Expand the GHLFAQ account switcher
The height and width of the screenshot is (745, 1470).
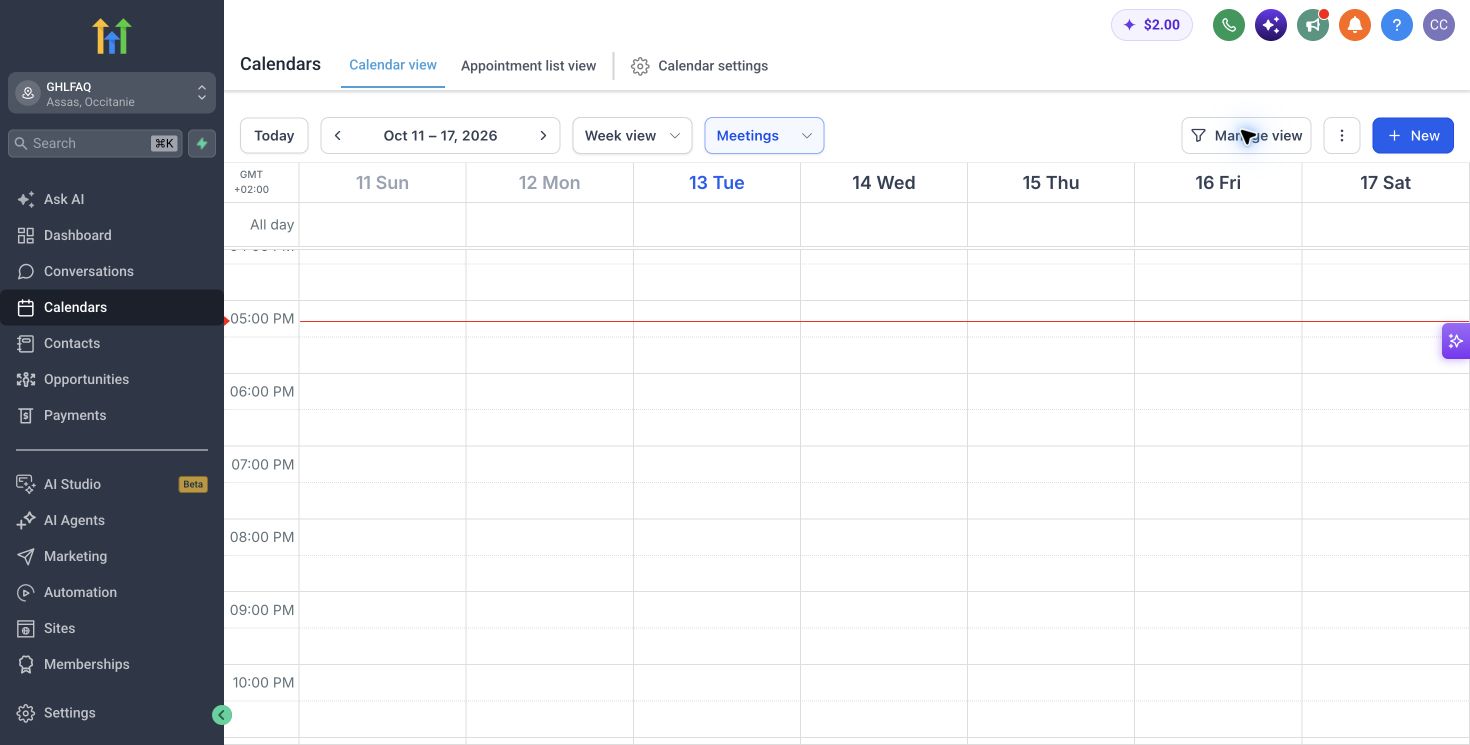[112, 93]
